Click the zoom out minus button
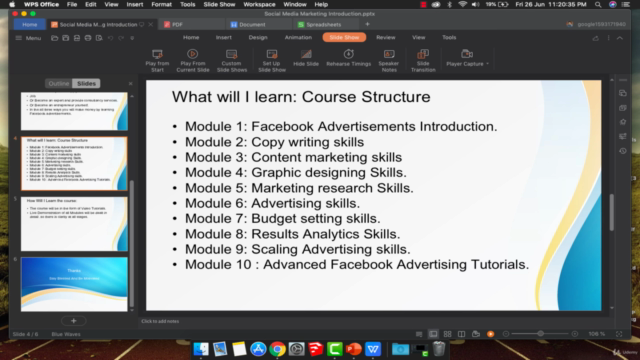 [x=506, y=334]
